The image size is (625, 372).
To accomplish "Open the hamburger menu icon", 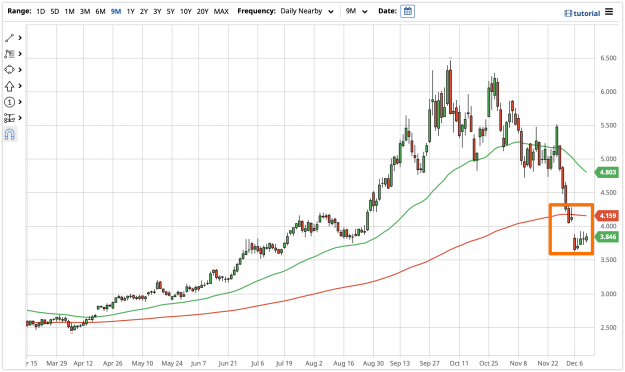I will point(609,12).
